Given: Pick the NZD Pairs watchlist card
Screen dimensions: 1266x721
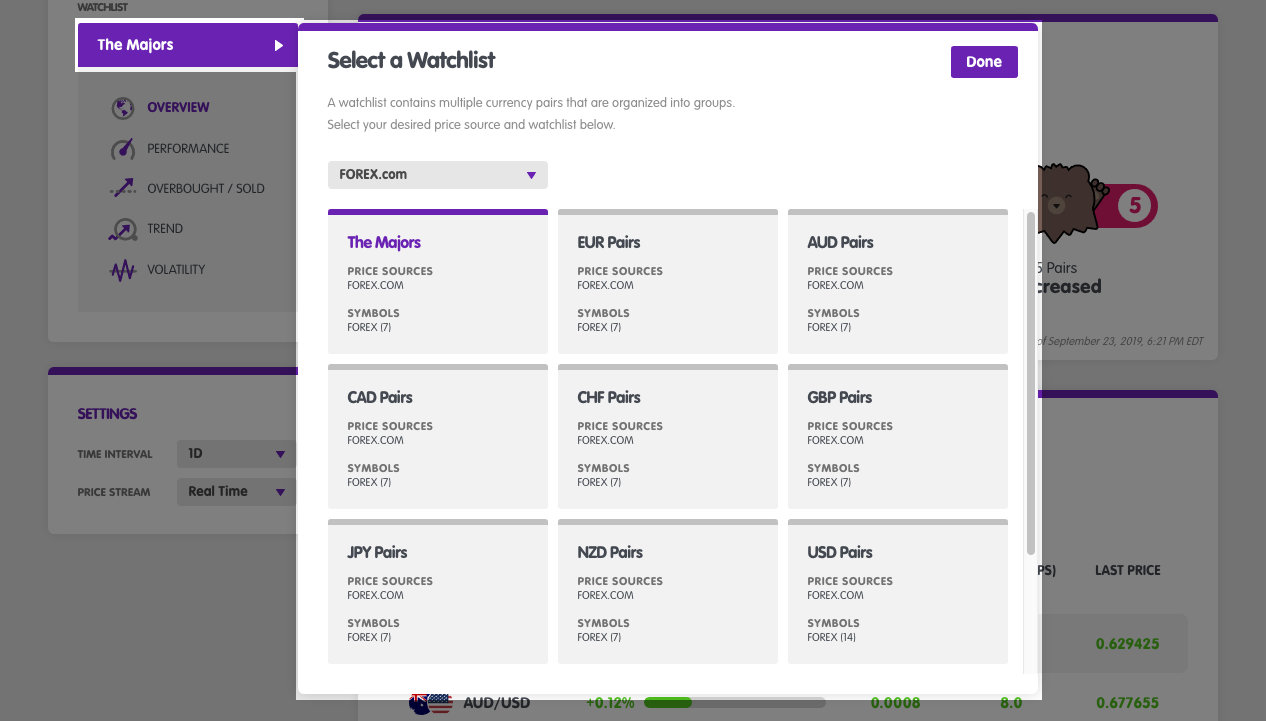Looking at the screenshot, I should pos(668,591).
